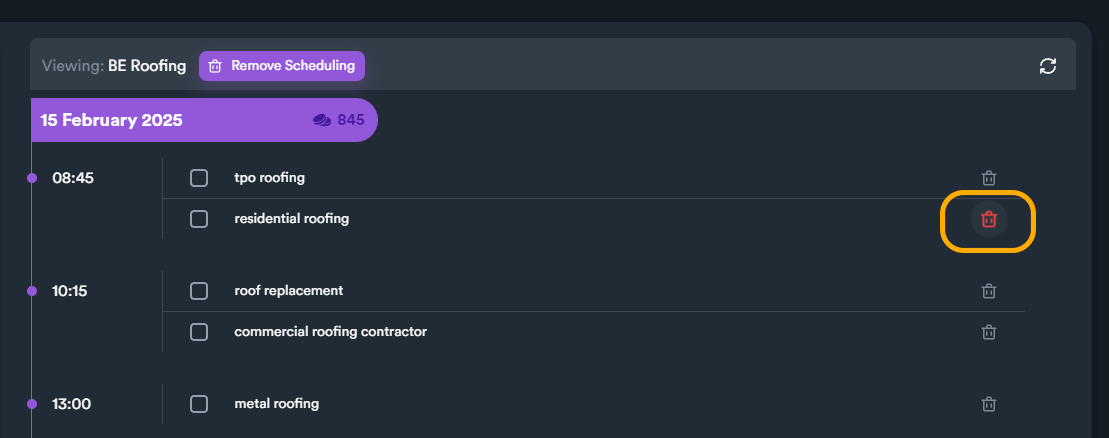Click the 15 February 2025 date header
The image size is (1109, 438).
112,120
